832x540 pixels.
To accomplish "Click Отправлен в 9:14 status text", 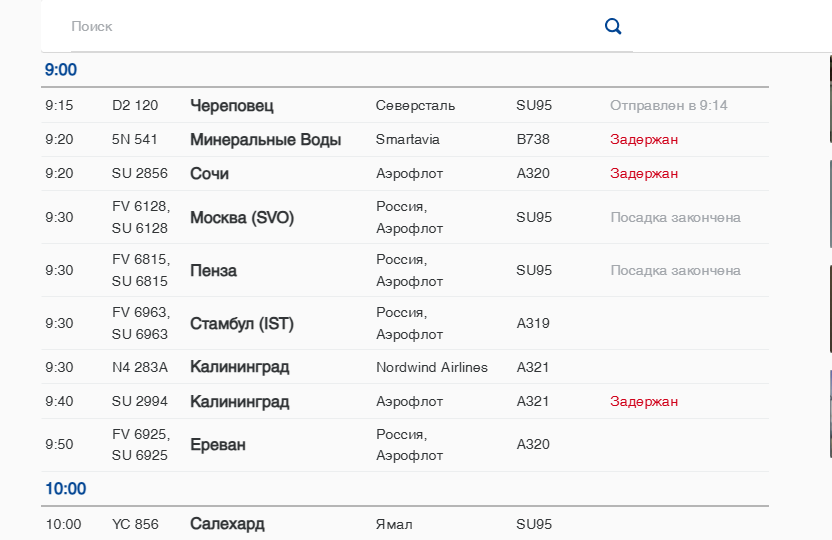I will click(668, 106).
